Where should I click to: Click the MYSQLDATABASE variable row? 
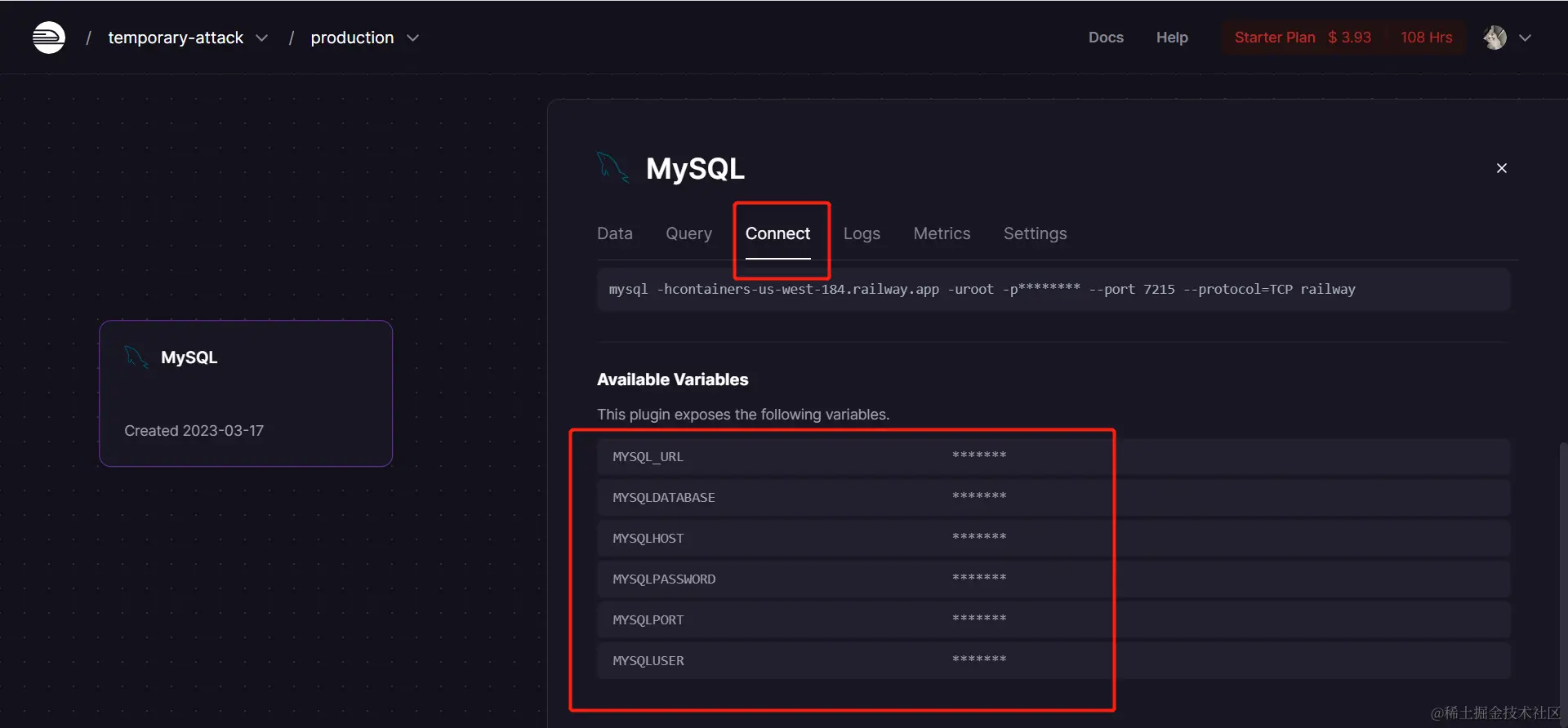coord(1053,498)
